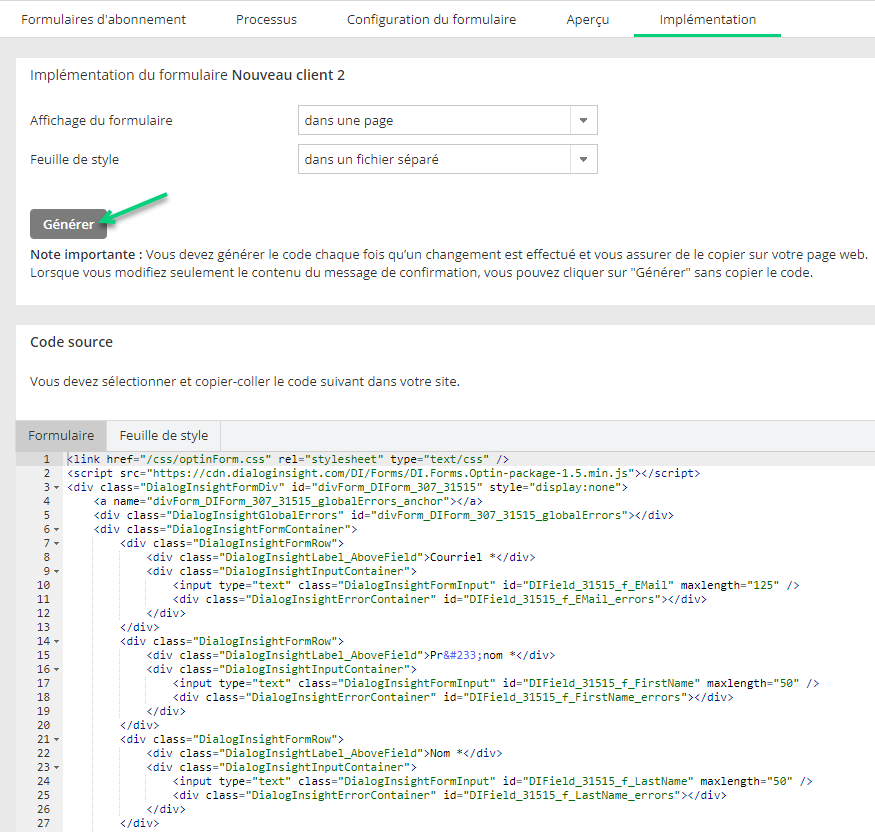Select the Formulaire code tab
Viewport: 875px width, 832px height.
[61, 435]
